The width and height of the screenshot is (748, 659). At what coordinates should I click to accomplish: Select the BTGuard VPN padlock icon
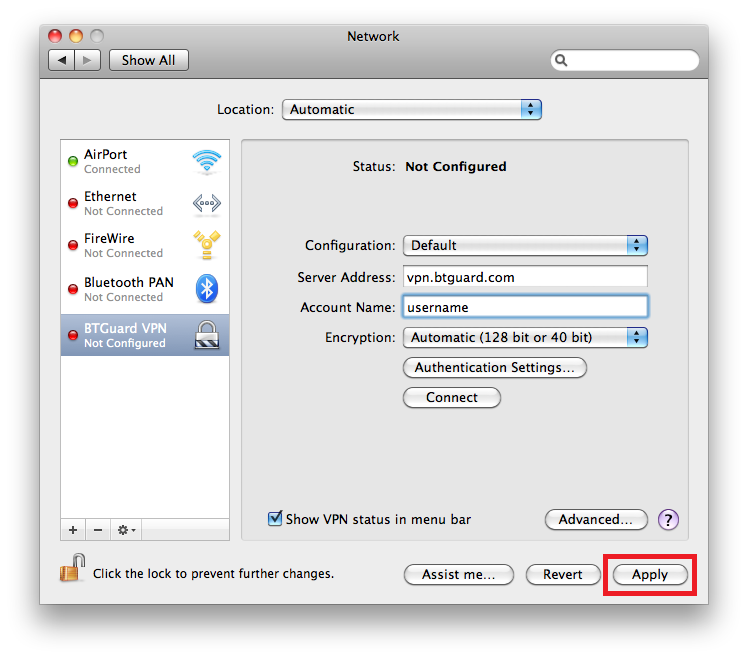pyautogui.click(x=206, y=335)
